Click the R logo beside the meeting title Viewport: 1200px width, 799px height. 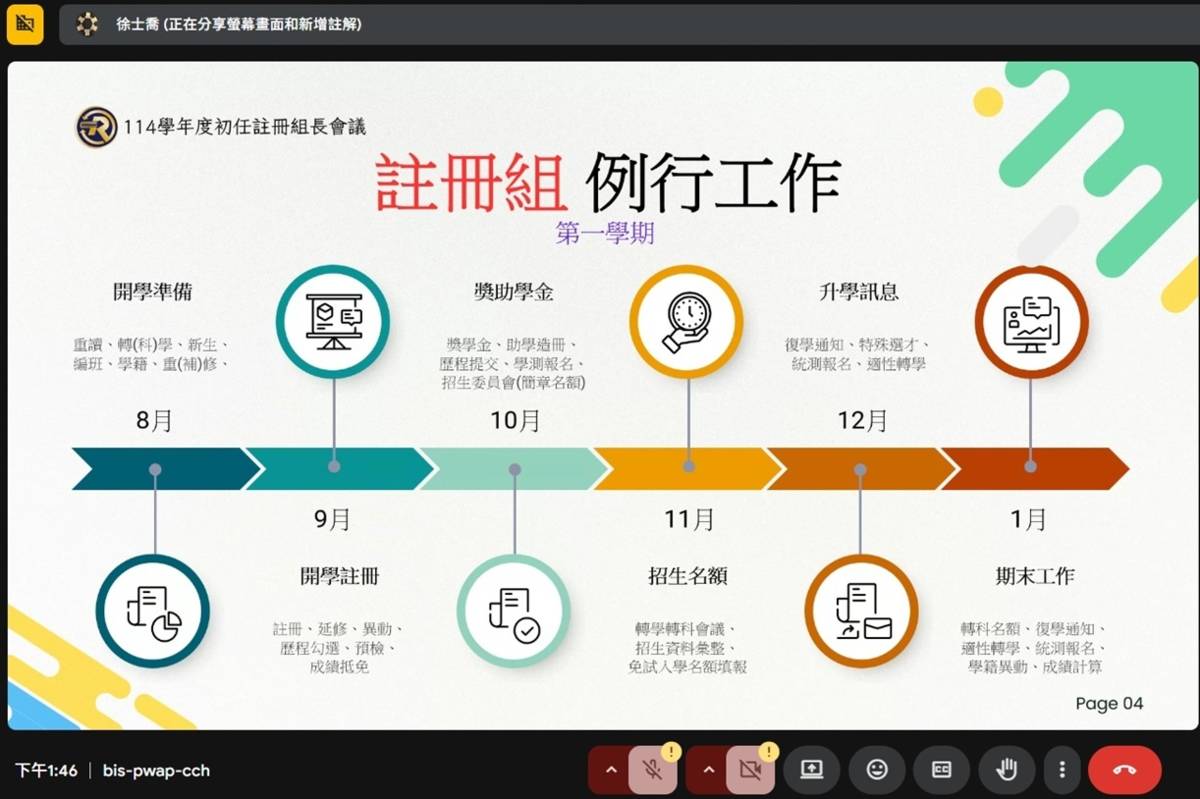(x=96, y=127)
